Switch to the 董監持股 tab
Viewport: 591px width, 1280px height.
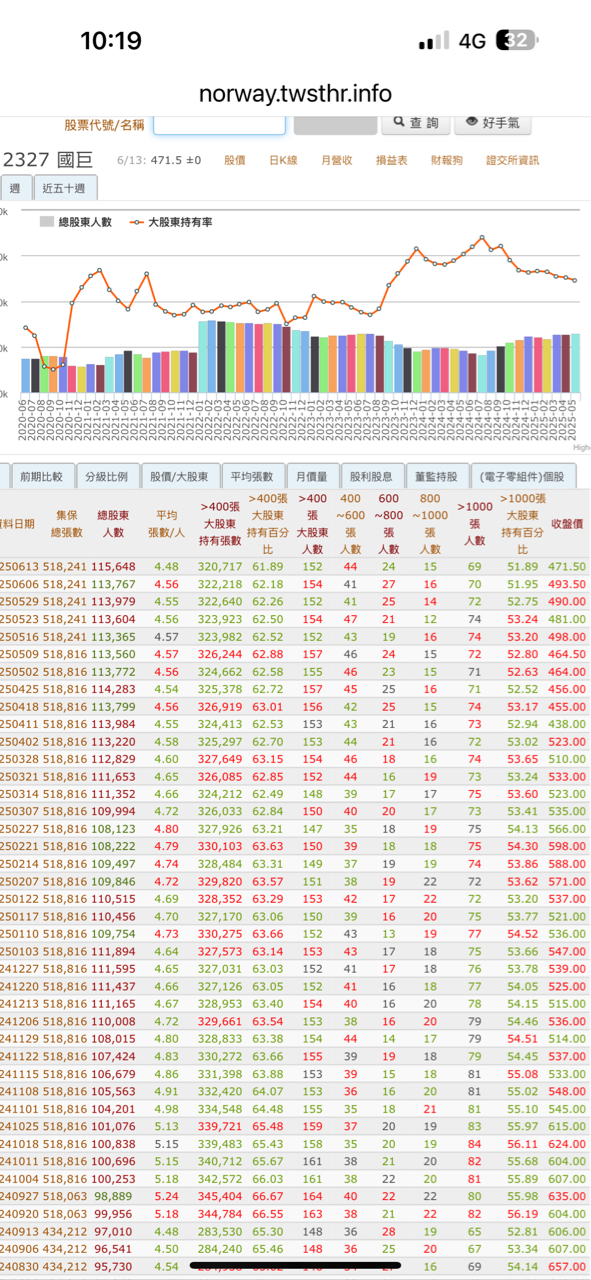439,476
